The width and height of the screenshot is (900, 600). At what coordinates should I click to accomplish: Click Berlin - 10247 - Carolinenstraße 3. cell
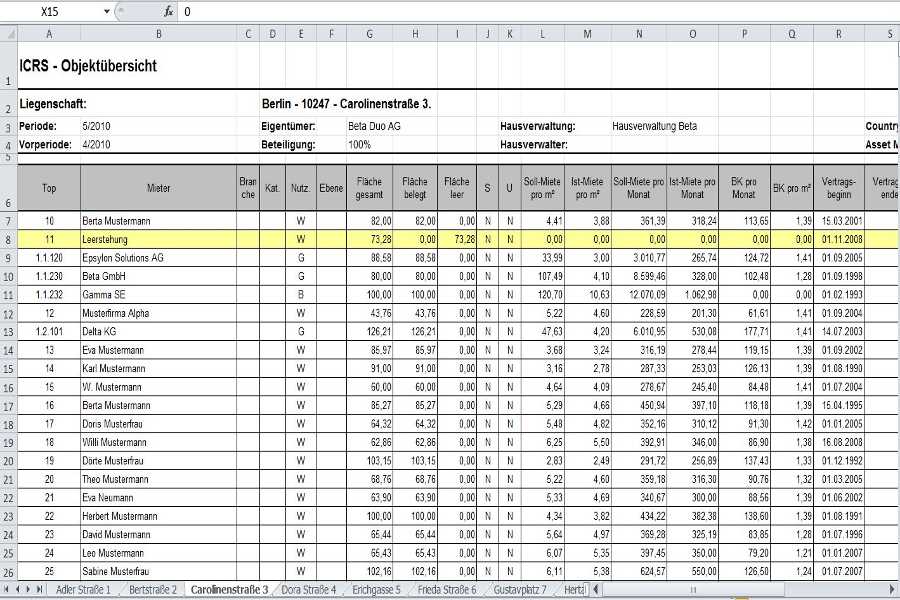tap(346, 104)
